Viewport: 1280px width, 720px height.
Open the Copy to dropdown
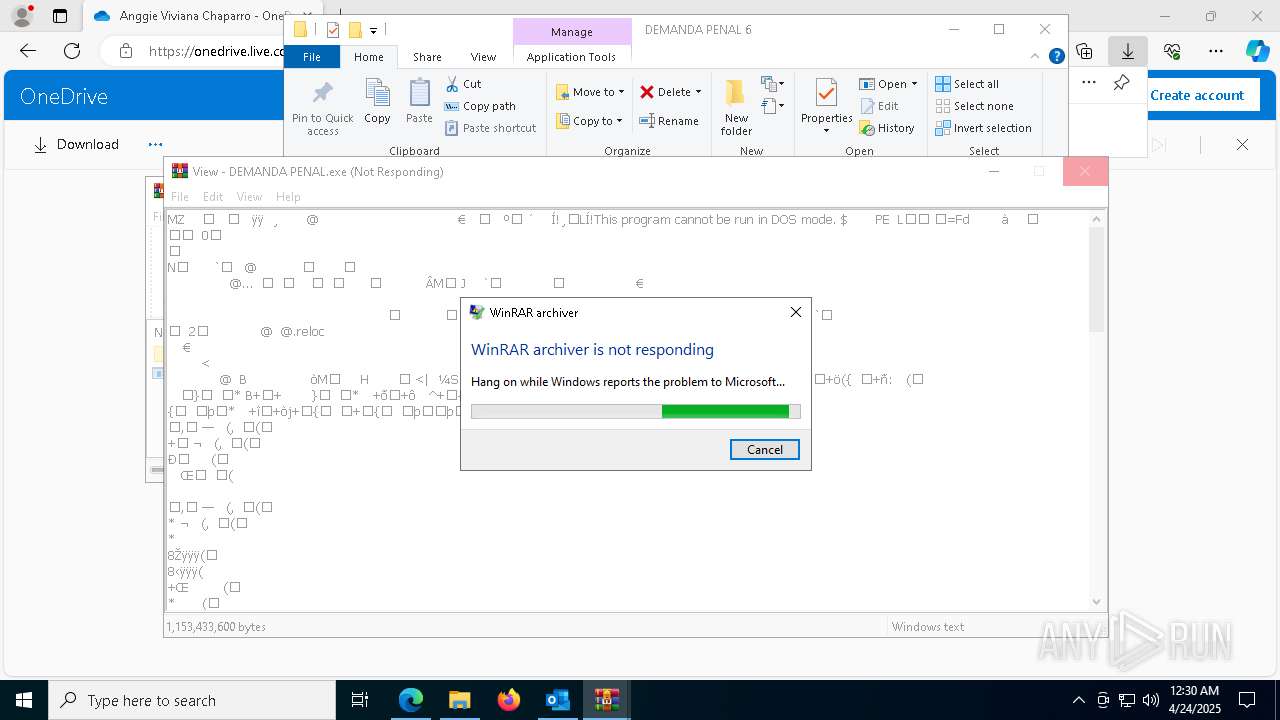590,121
